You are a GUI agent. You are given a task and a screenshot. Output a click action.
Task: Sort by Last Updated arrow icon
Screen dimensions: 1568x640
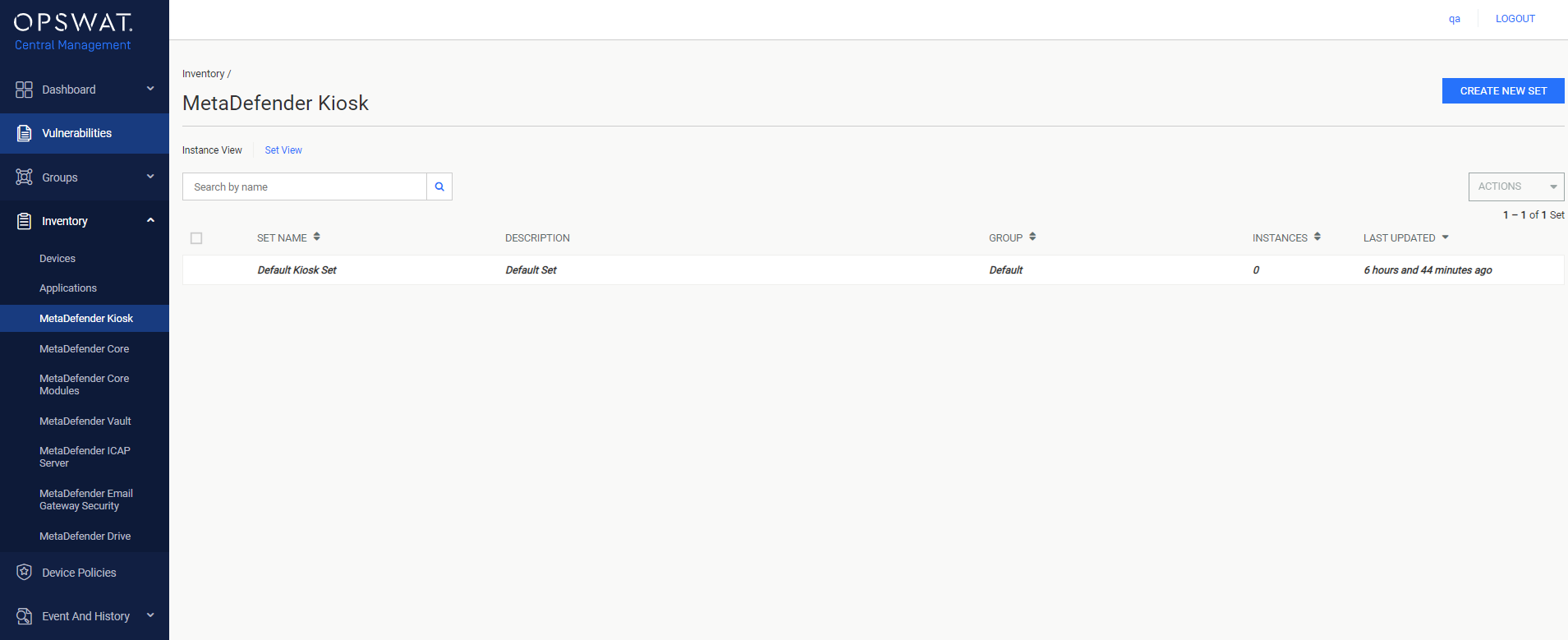pyautogui.click(x=1446, y=237)
